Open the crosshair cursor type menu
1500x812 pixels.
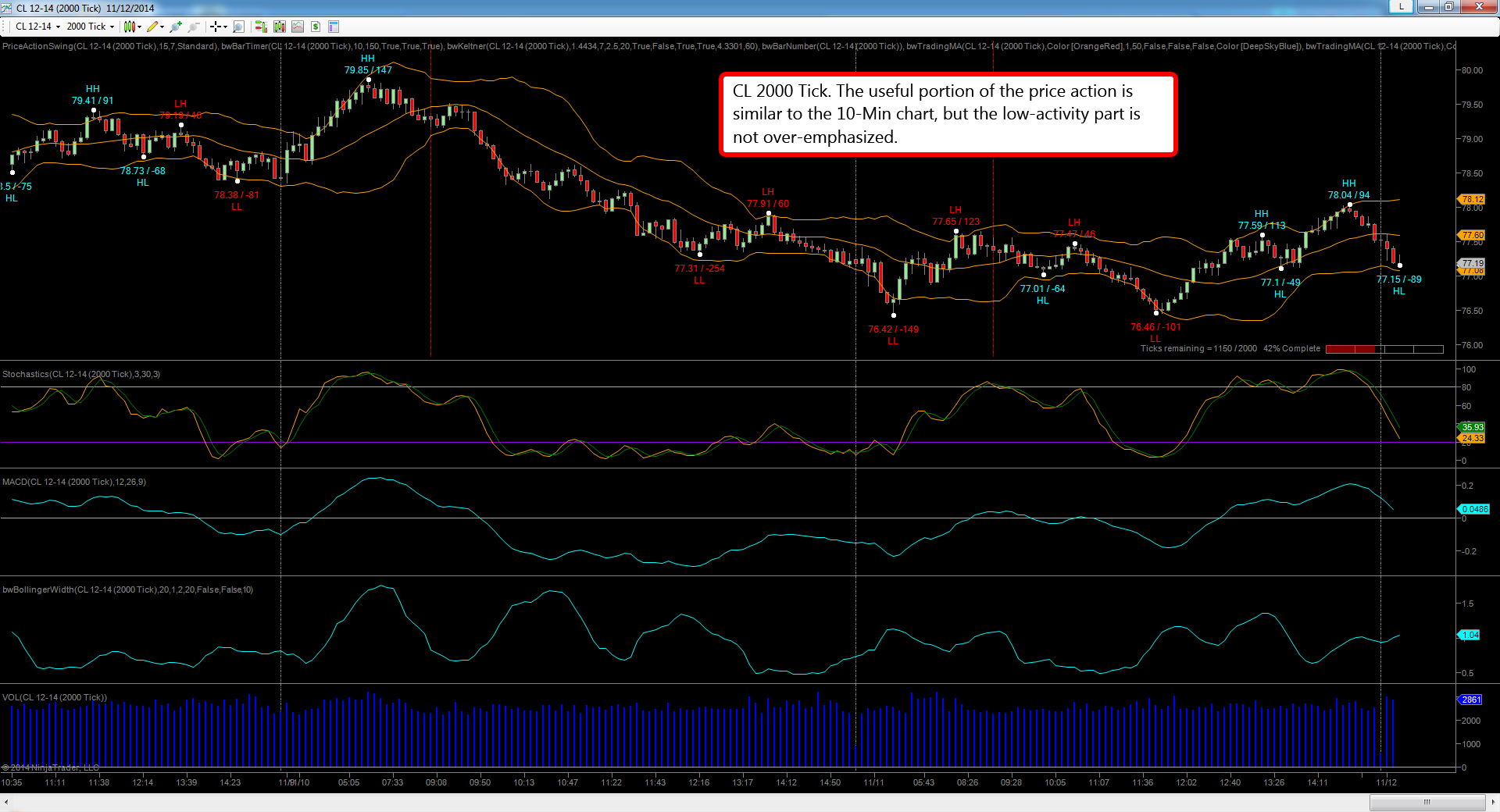(218, 27)
